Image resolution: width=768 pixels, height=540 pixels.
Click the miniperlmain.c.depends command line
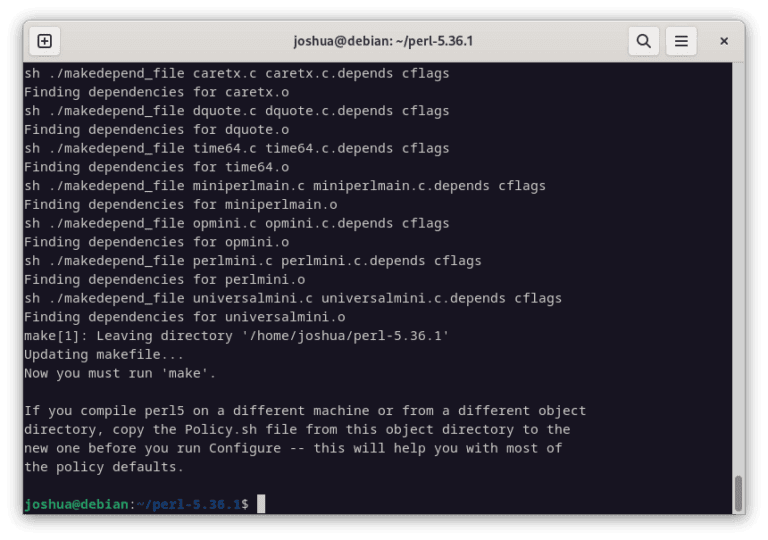285,186
